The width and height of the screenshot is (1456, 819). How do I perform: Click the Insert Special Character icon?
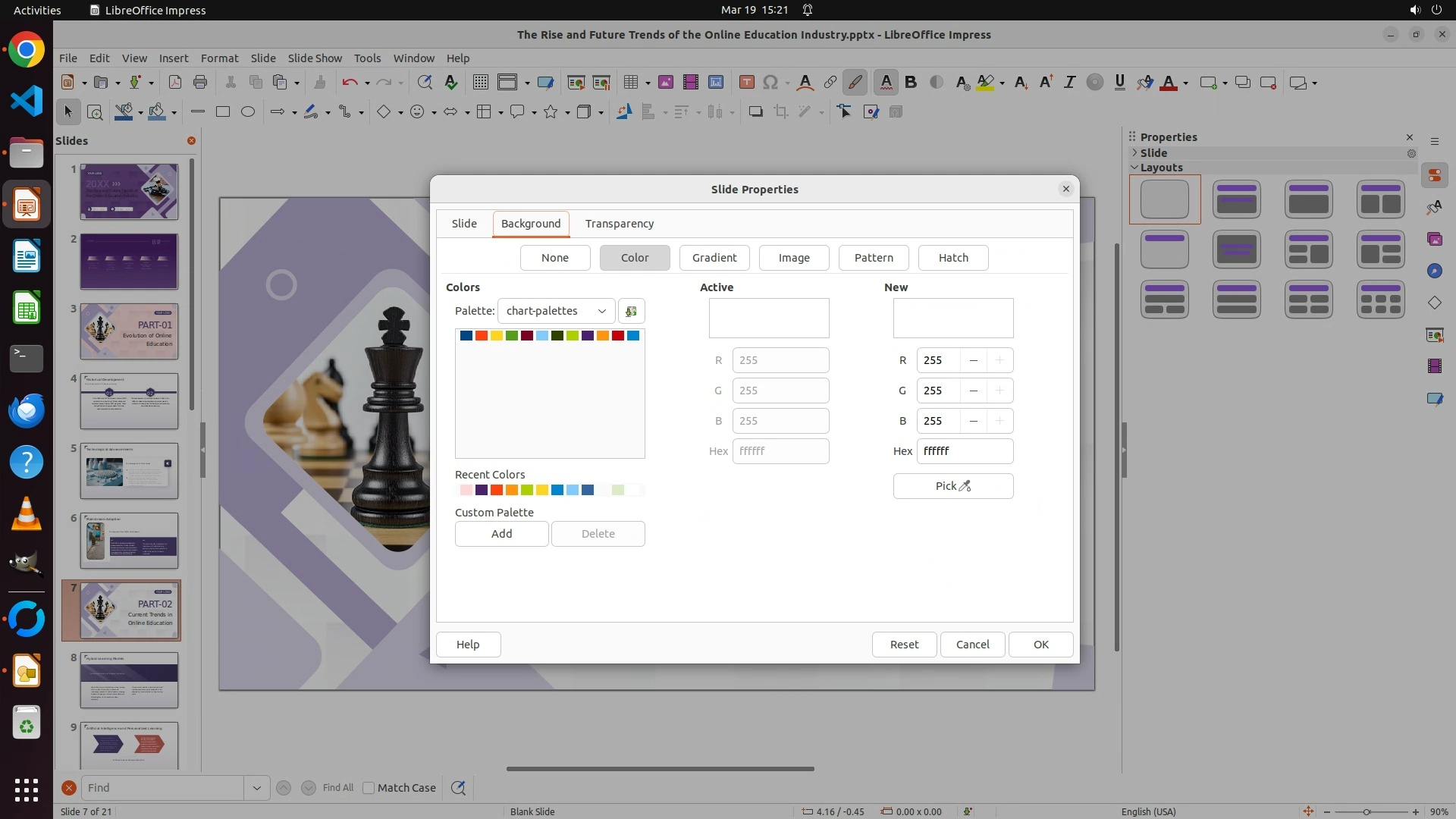pos(770,83)
